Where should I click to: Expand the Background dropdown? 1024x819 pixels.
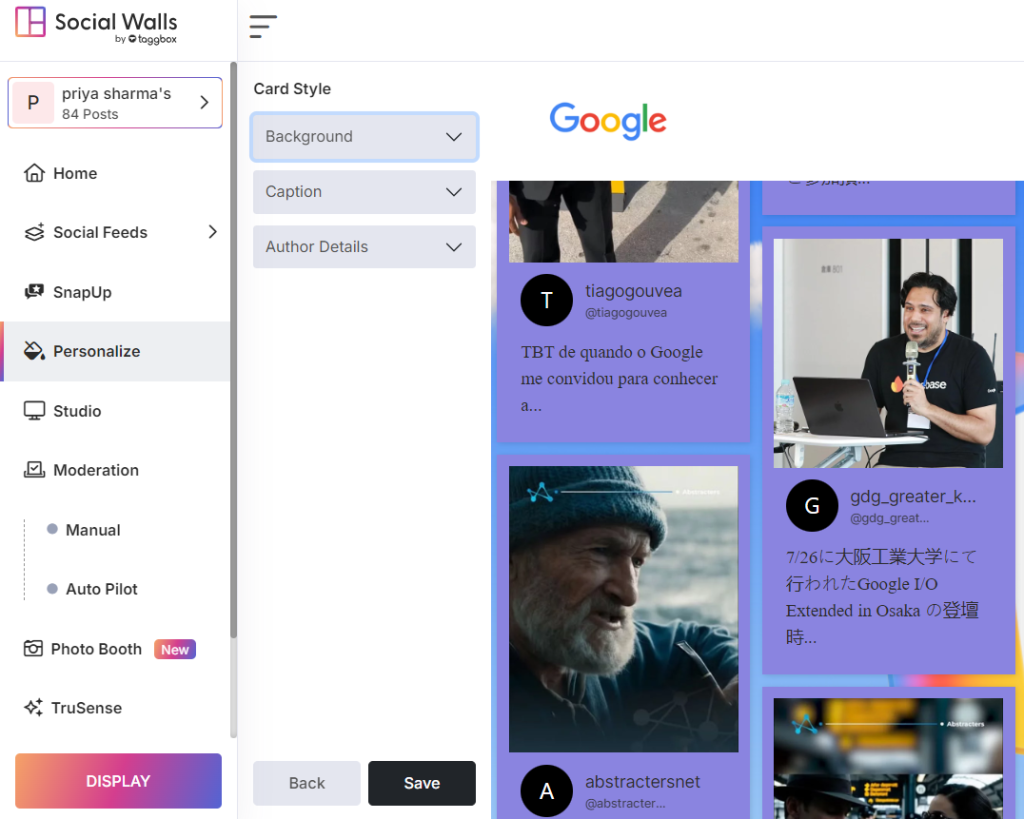(x=364, y=137)
